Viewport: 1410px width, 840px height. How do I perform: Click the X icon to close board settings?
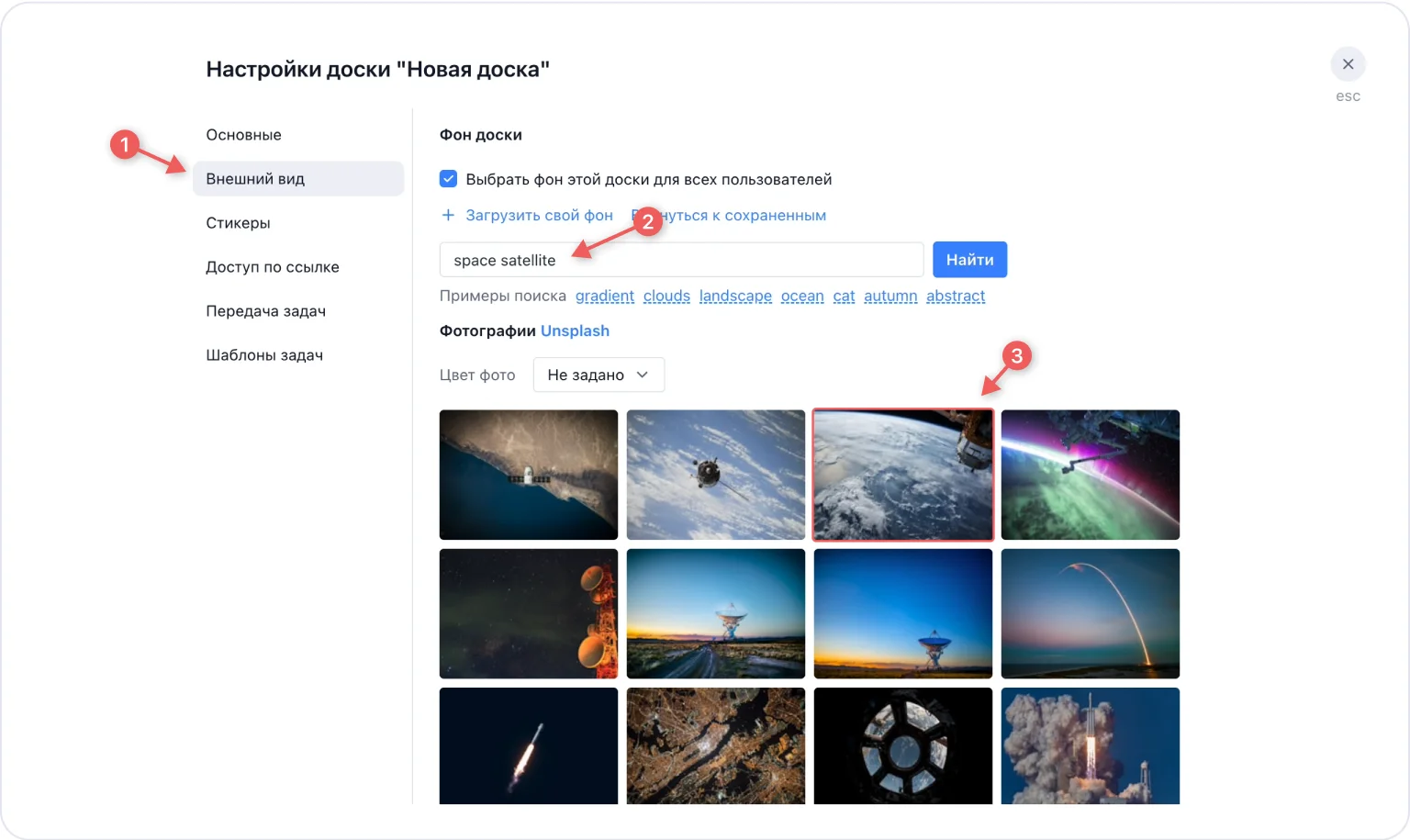click(x=1348, y=64)
